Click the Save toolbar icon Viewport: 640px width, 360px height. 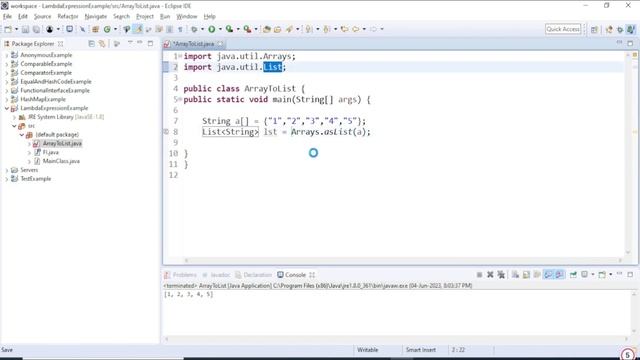point(25,29)
